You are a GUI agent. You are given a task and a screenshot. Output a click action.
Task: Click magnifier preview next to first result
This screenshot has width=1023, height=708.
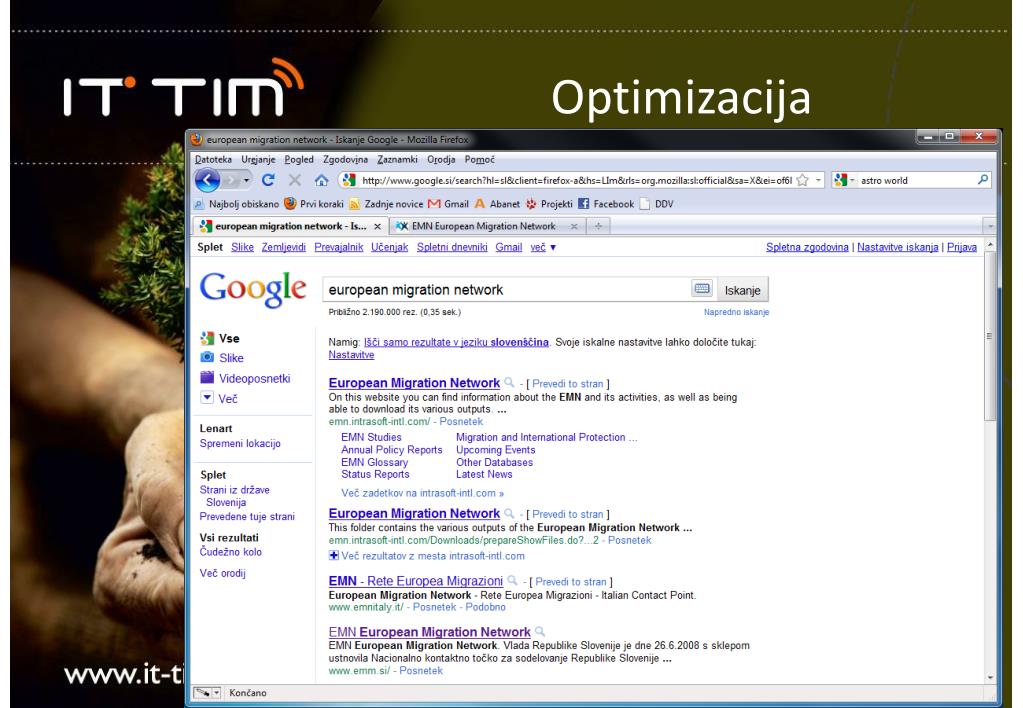[510, 383]
